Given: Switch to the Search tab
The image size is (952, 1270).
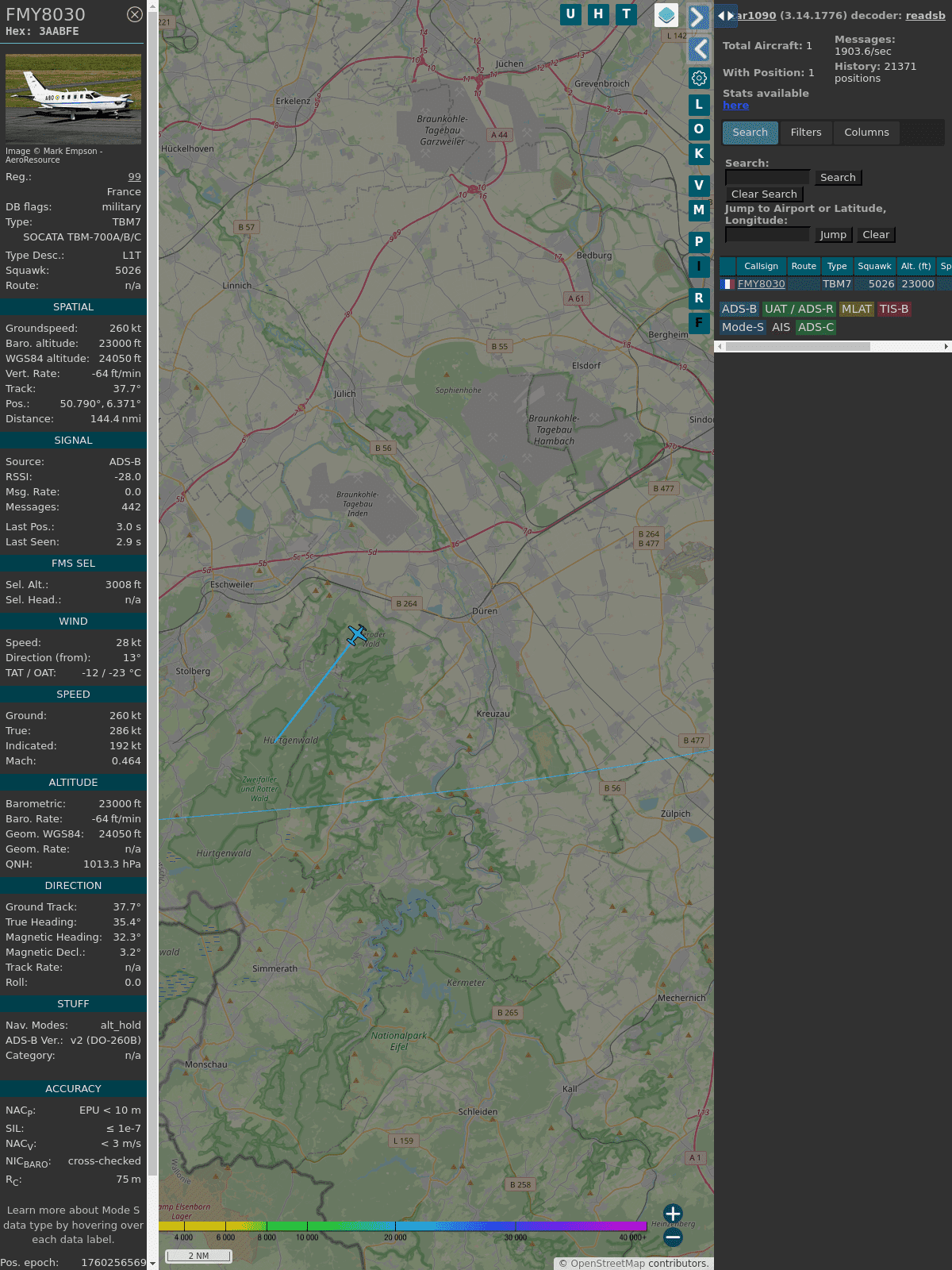Looking at the screenshot, I should point(750,133).
